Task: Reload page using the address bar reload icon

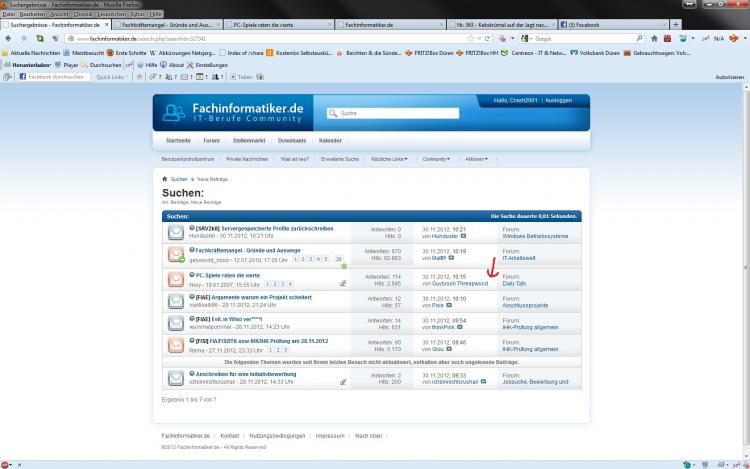Action: tap(487, 38)
